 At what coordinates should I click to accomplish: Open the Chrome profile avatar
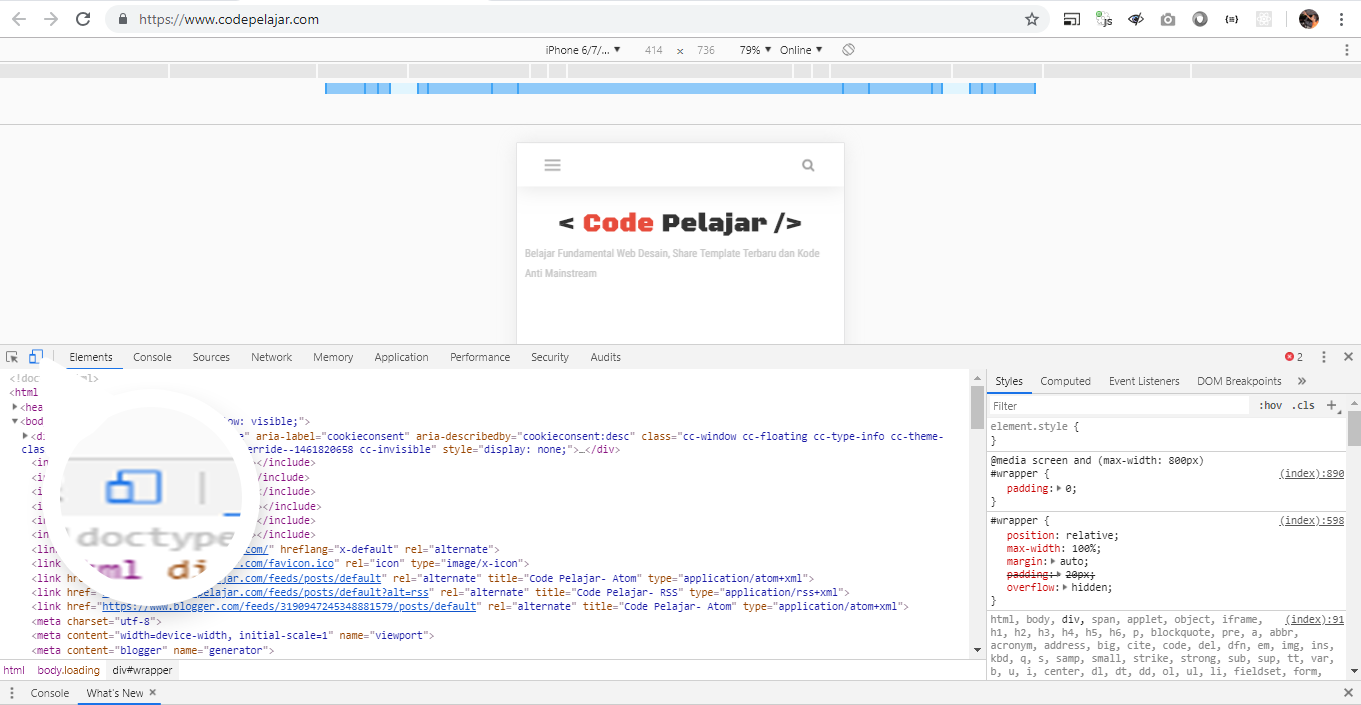(1309, 19)
